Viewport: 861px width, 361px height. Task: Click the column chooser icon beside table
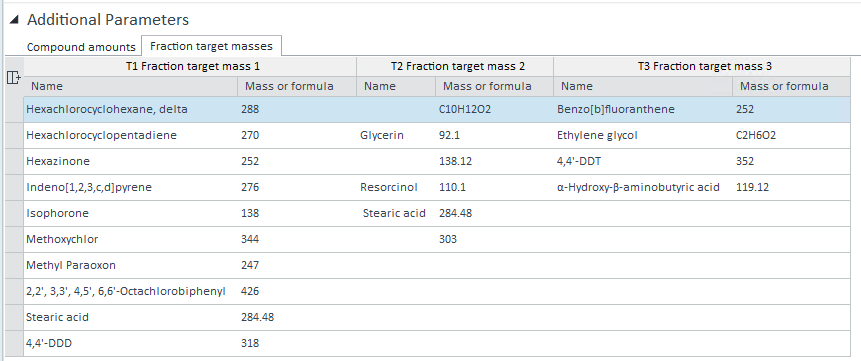(13, 78)
